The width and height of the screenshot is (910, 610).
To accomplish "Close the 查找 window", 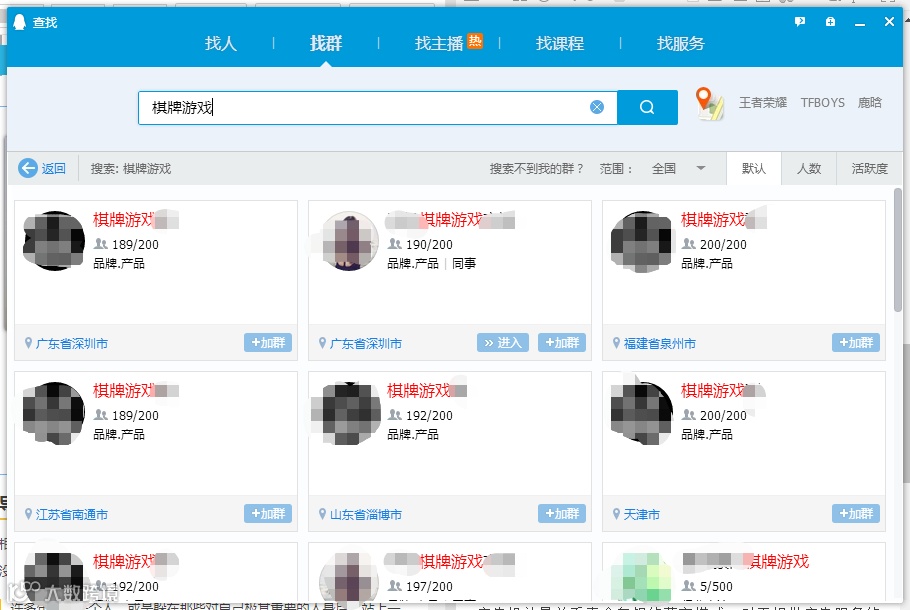I will click(x=889, y=22).
